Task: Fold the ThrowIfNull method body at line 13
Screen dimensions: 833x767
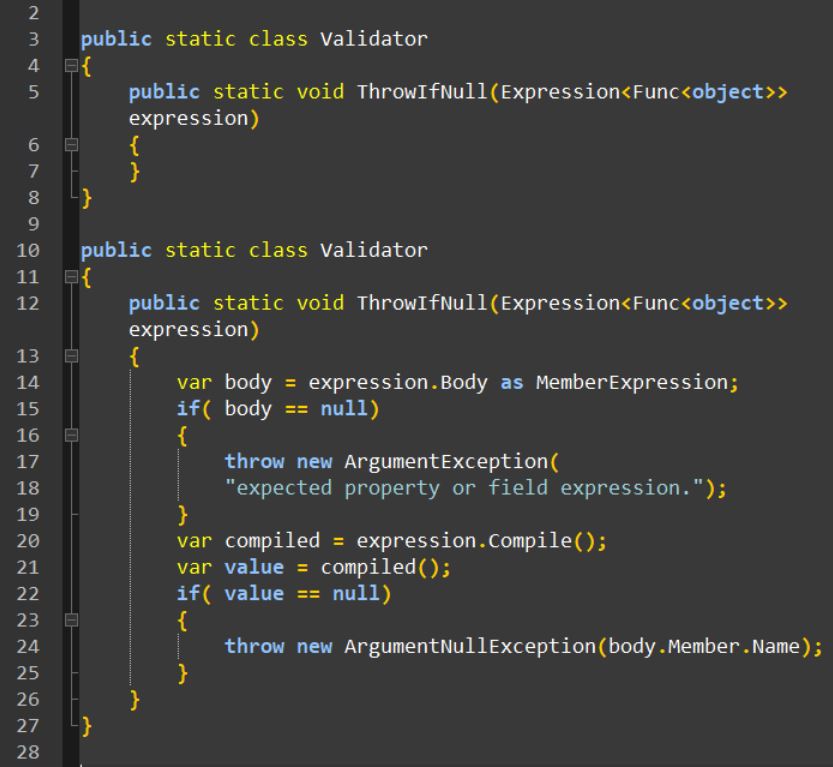Action: pyautogui.click(x=70, y=353)
